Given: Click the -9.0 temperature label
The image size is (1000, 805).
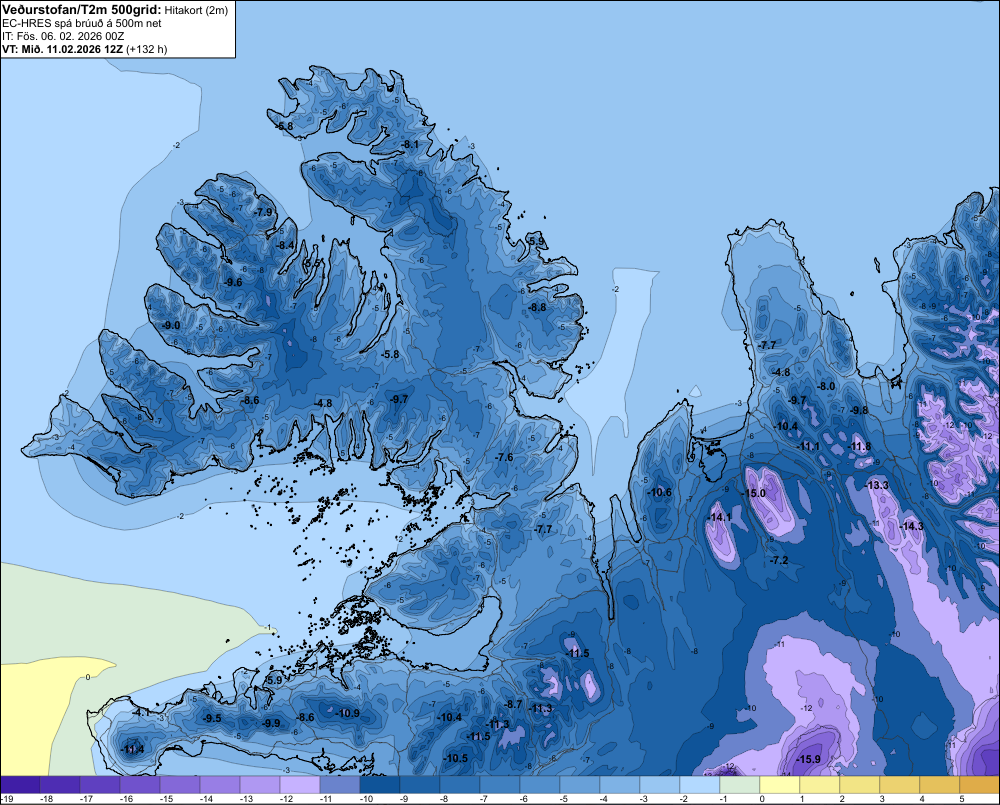Looking at the screenshot, I should [171, 325].
